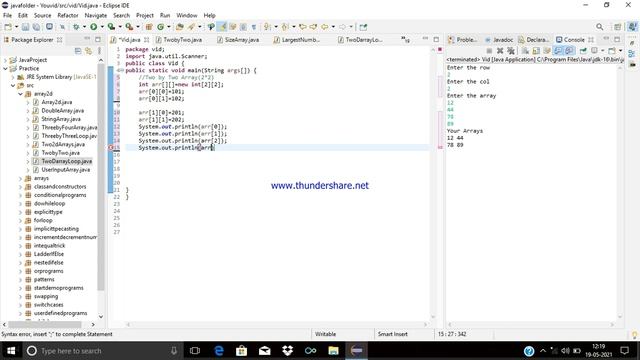Open Microsoft Edge from taskbar
640x360 pixels.
coord(219,351)
